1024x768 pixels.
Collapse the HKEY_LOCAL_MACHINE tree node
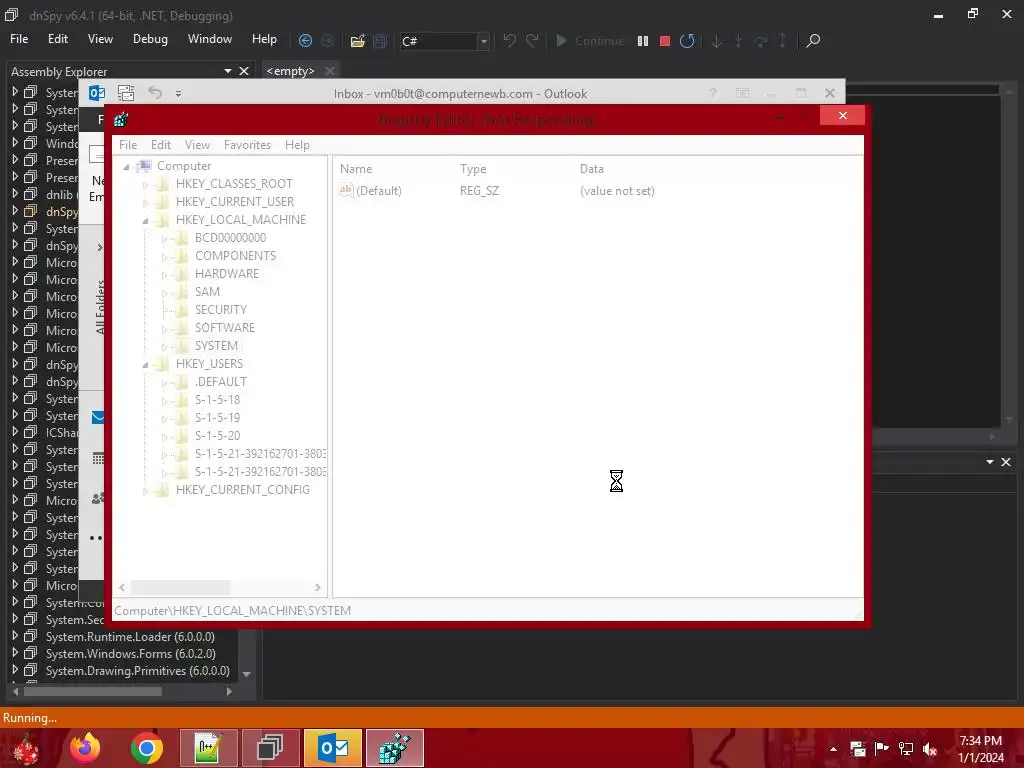146,221
